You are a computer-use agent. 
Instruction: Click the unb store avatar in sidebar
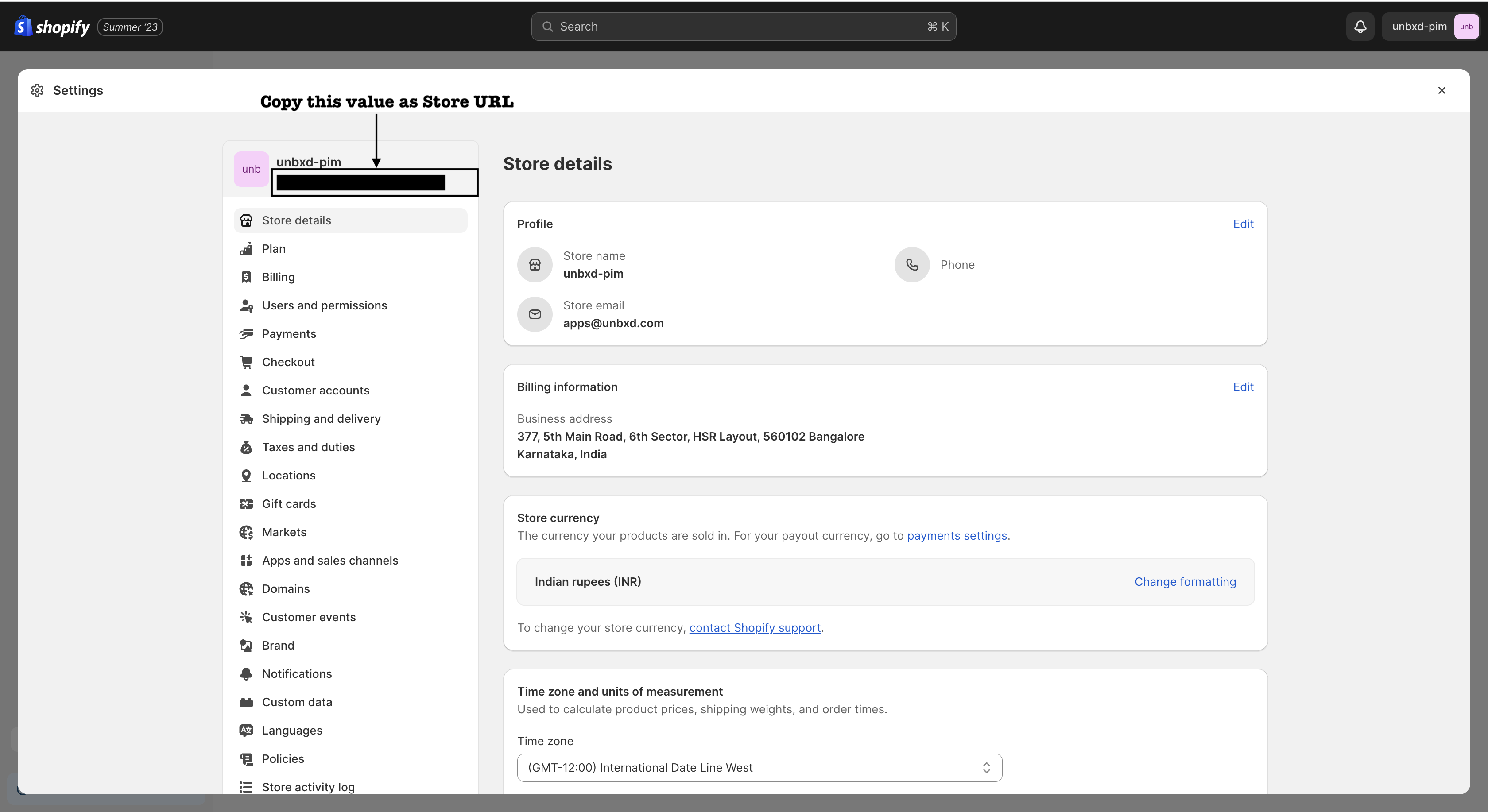coord(251,169)
